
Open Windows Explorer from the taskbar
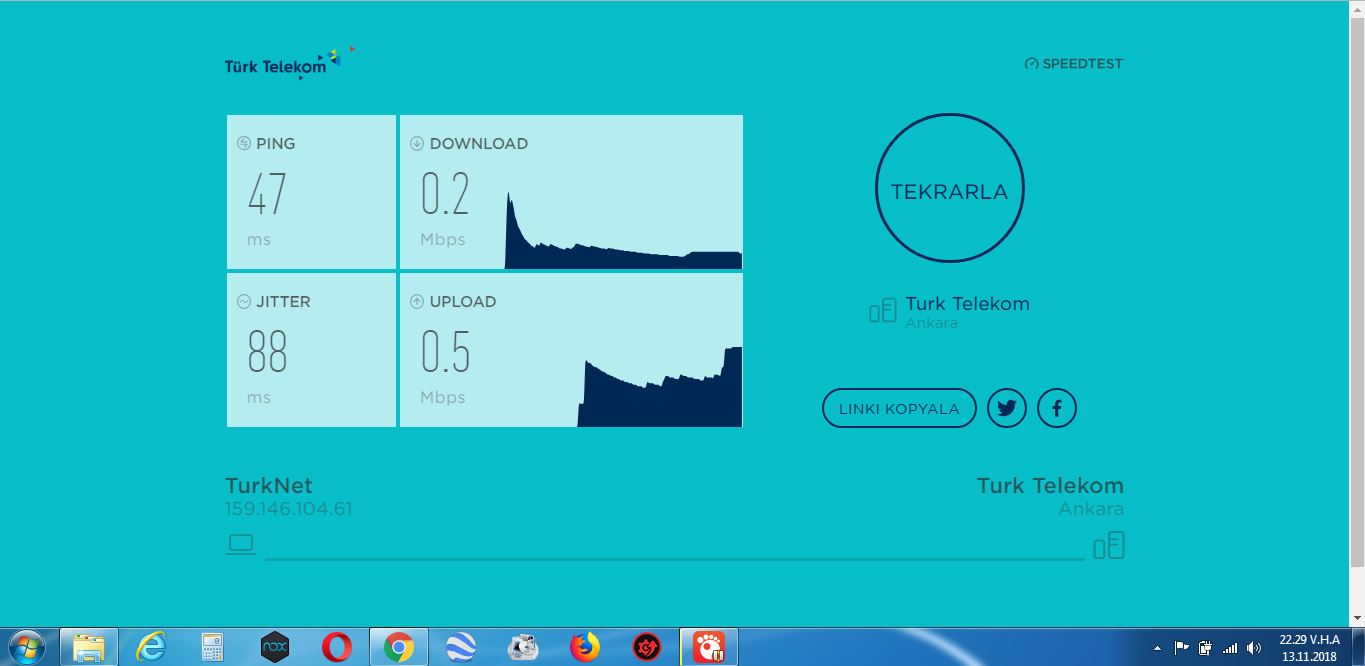point(89,647)
